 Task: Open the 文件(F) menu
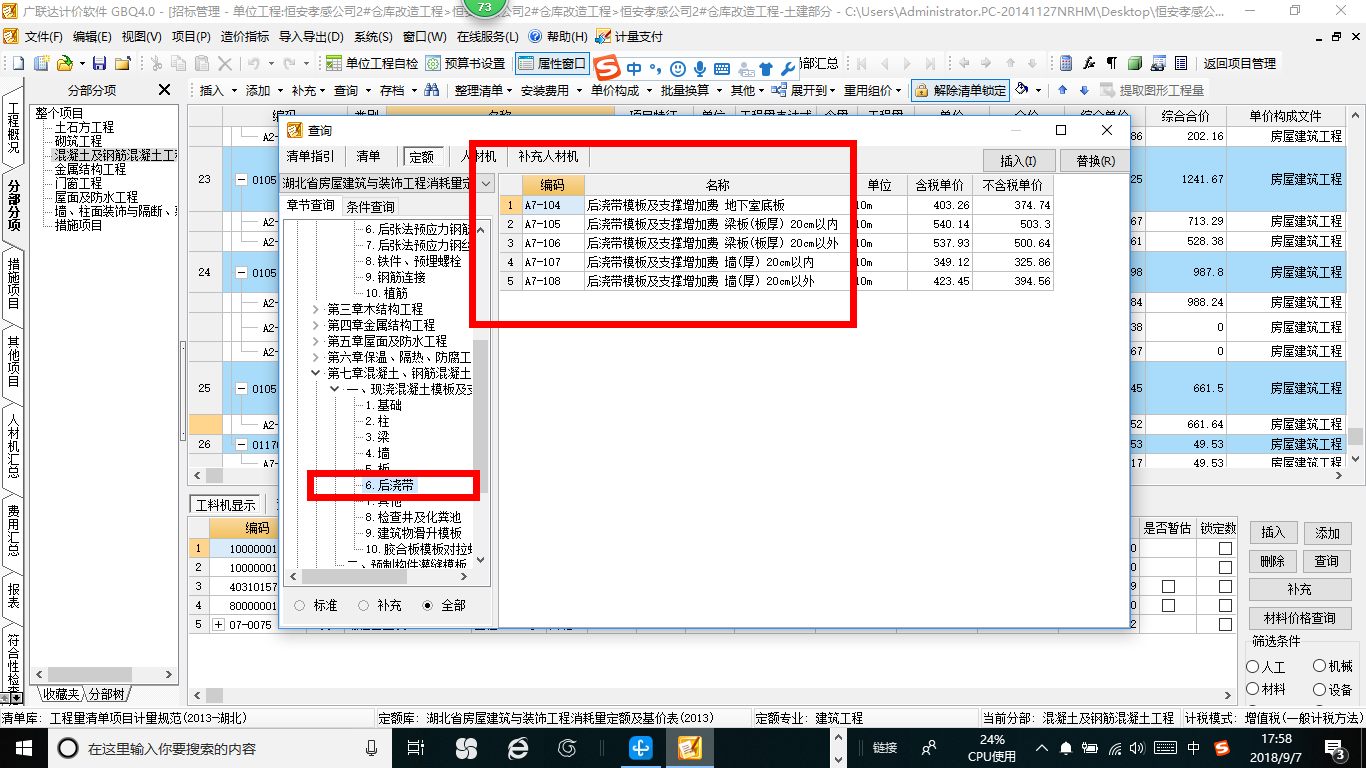pyautogui.click(x=43, y=36)
